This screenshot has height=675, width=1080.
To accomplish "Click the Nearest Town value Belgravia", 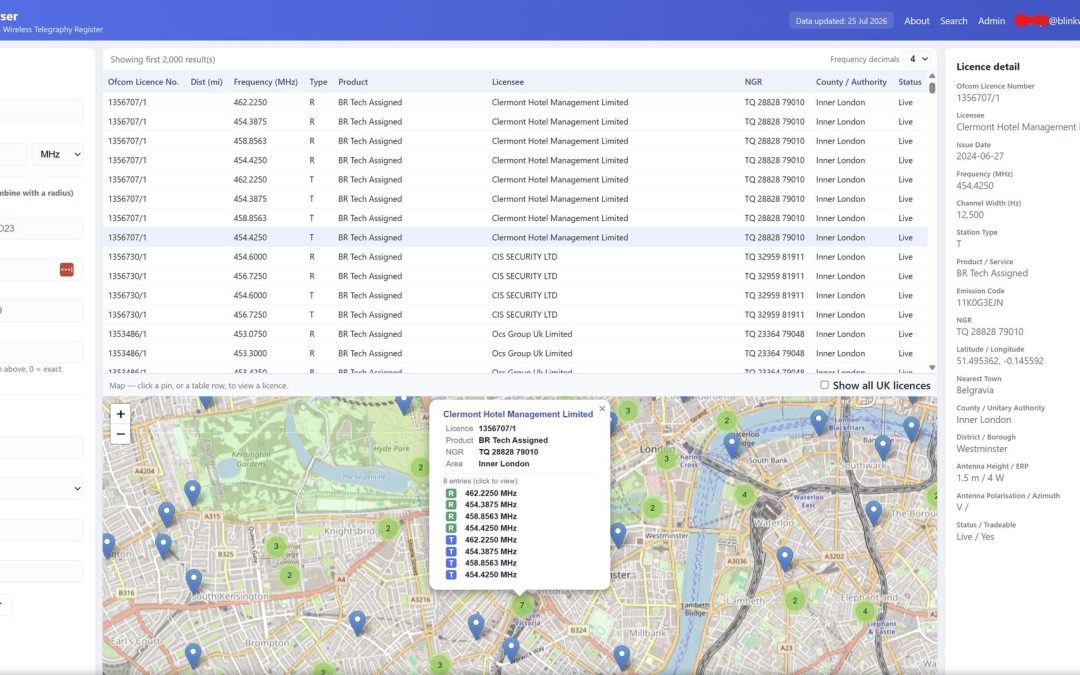I will (975, 390).
